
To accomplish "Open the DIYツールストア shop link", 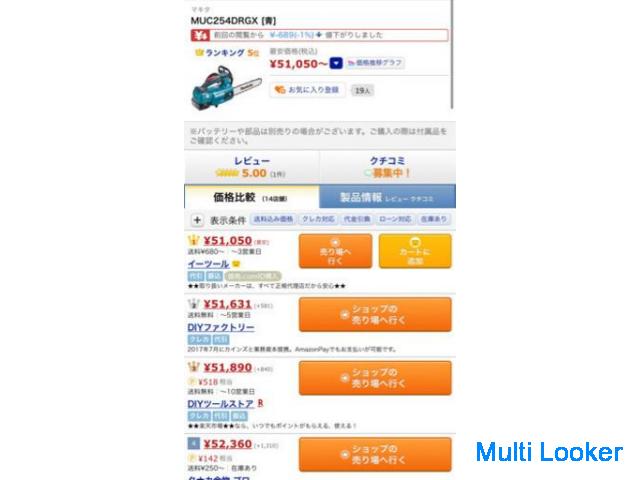I will pyautogui.click(x=221, y=404).
